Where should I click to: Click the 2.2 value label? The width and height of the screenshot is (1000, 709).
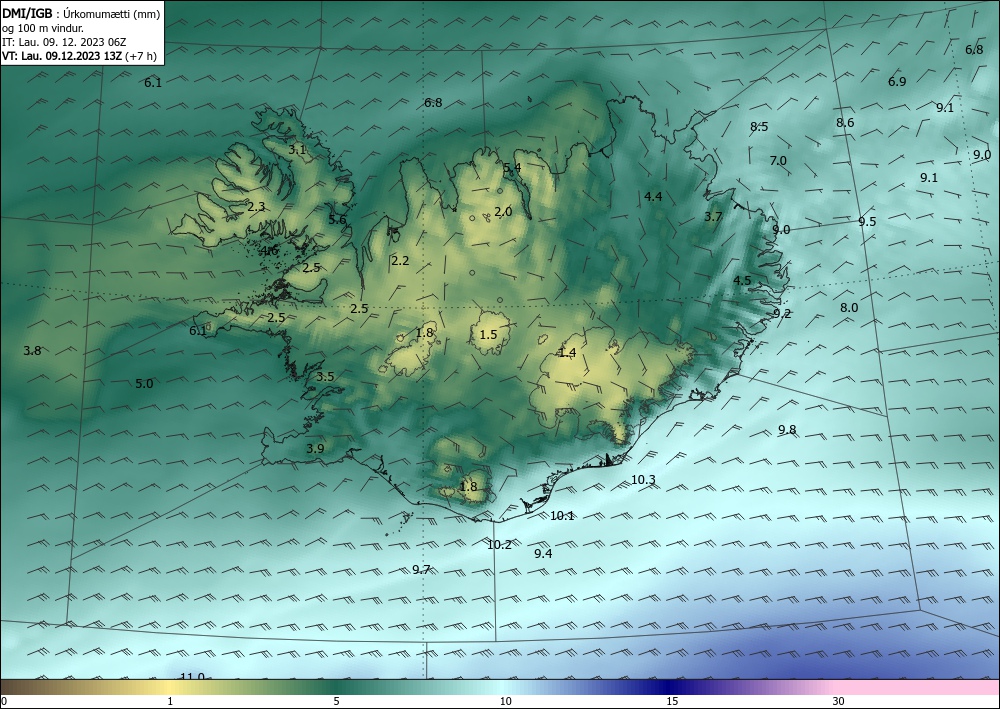click(x=400, y=261)
